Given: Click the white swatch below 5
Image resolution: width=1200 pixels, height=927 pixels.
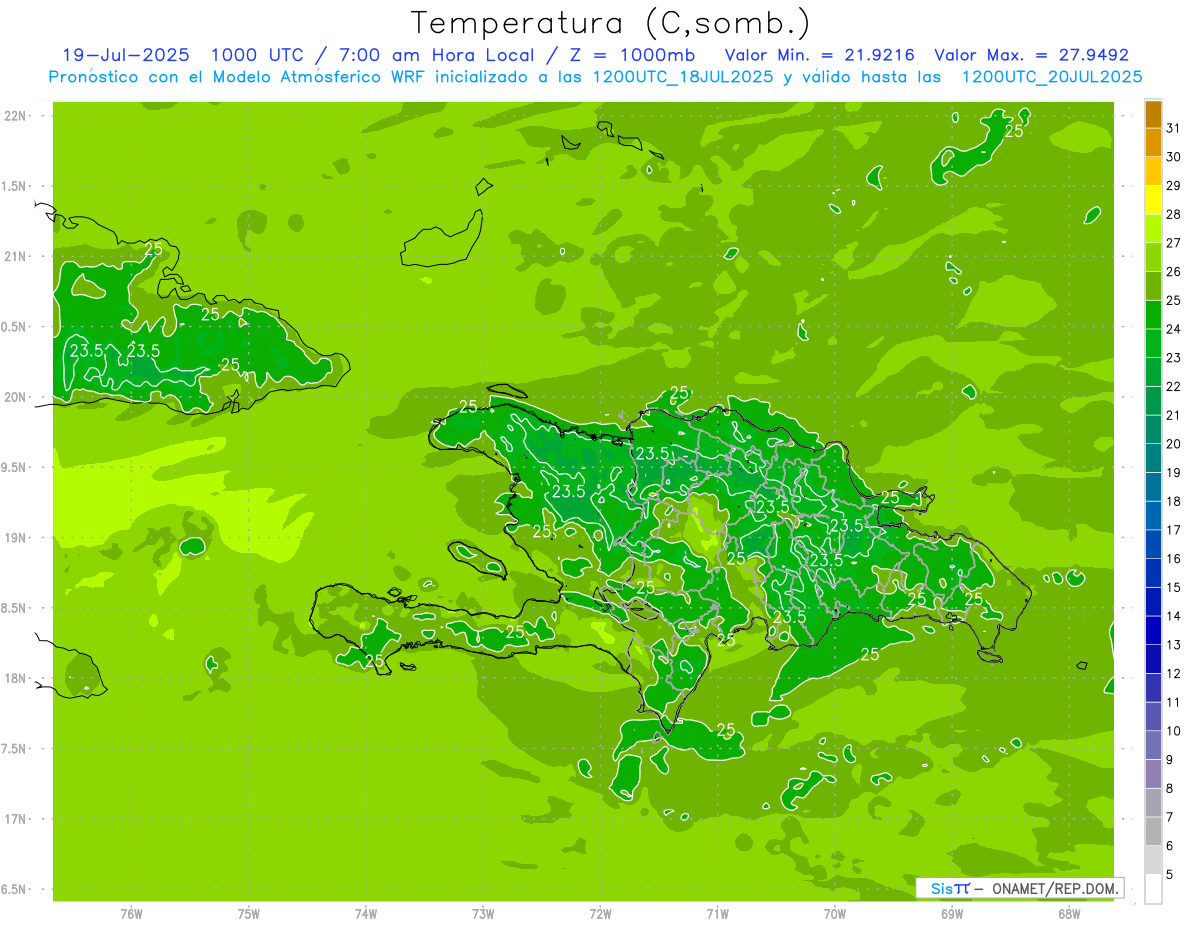Looking at the screenshot, I should (x=1153, y=889).
